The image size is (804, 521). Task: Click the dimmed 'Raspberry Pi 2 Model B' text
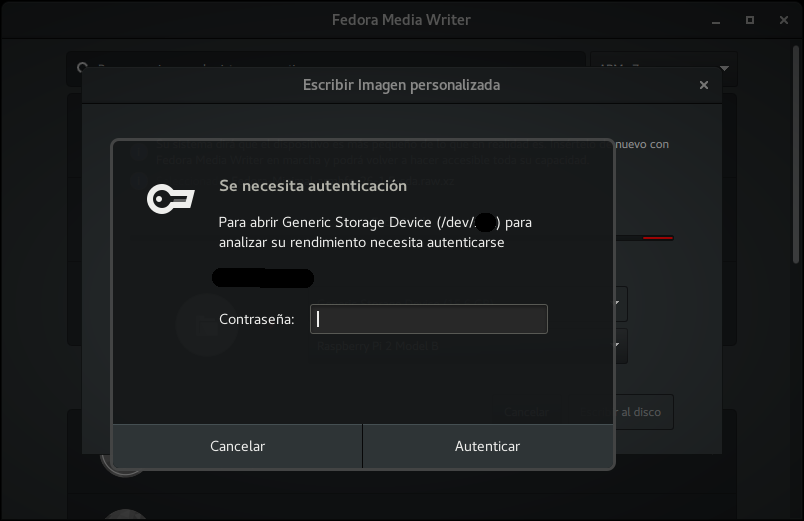tap(378, 346)
